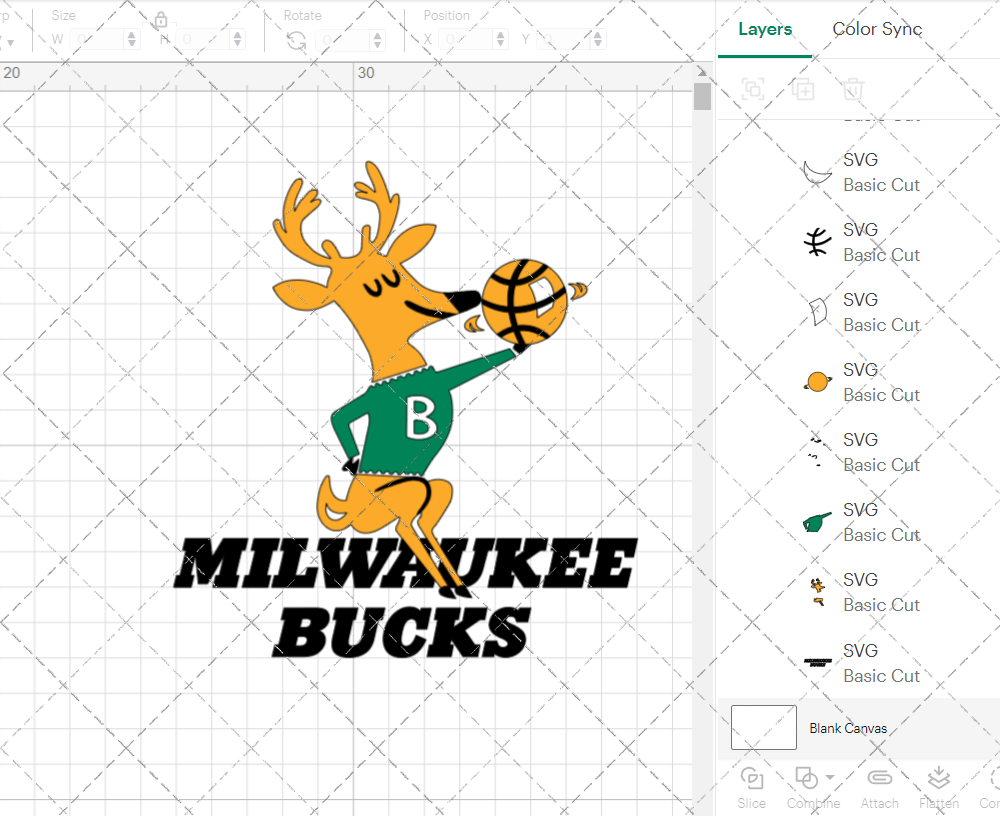The width and height of the screenshot is (1000, 816).
Task: Click the vertical canvas scrollbar thumb
Action: tap(702, 96)
